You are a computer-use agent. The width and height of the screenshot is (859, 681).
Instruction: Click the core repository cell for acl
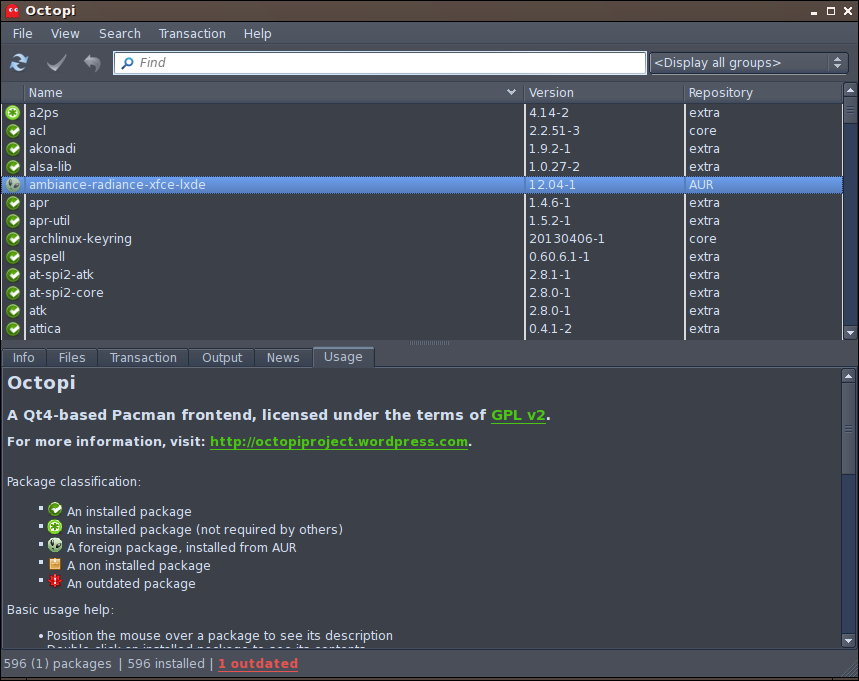703,131
